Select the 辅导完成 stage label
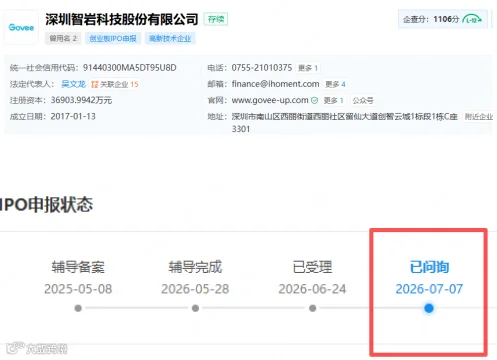The width and height of the screenshot is (497, 360). pyautogui.click(x=195, y=267)
